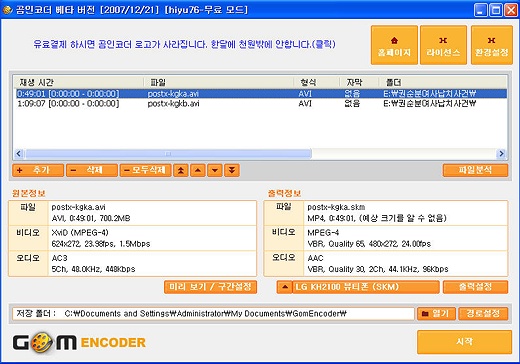Click the paid upgrade promotion link
The height and width of the screenshot is (364, 520).
[184, 44]
